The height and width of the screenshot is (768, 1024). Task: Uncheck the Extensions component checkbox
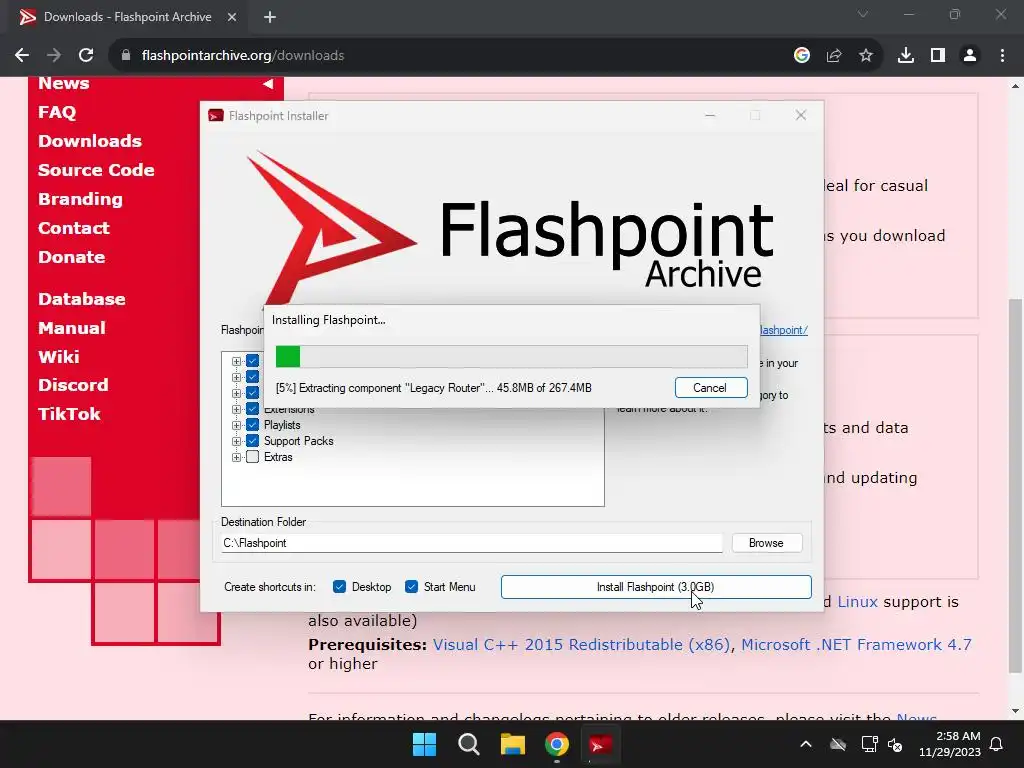pyautogui.click(x=252, y=409)
